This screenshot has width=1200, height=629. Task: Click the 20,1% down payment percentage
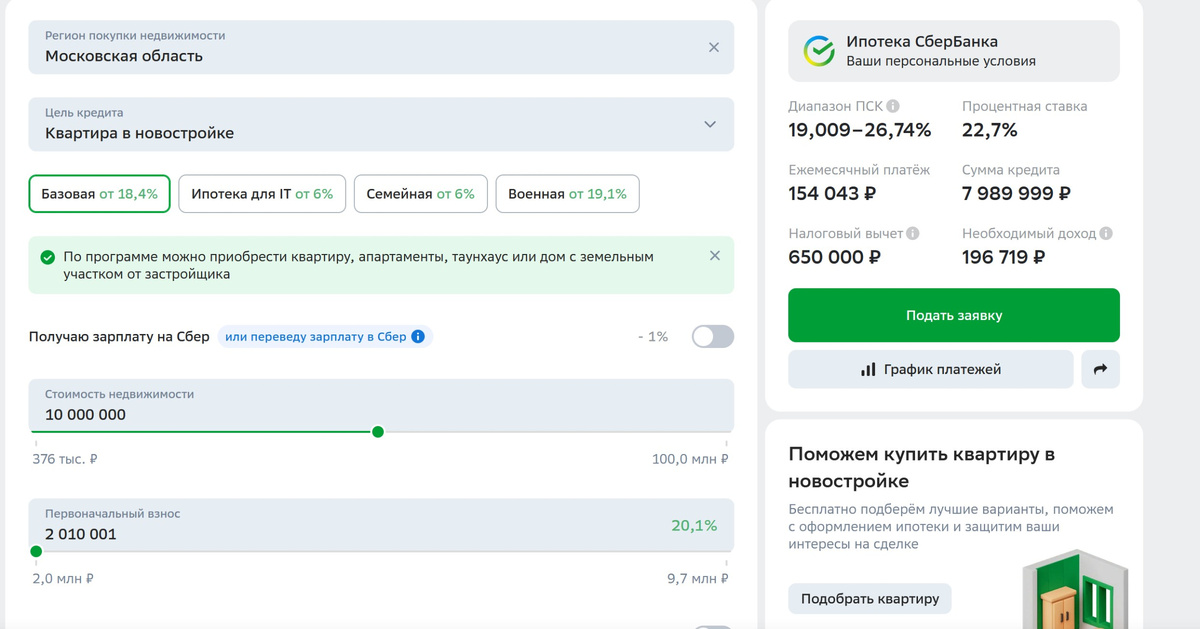click(x=694, y=525)
